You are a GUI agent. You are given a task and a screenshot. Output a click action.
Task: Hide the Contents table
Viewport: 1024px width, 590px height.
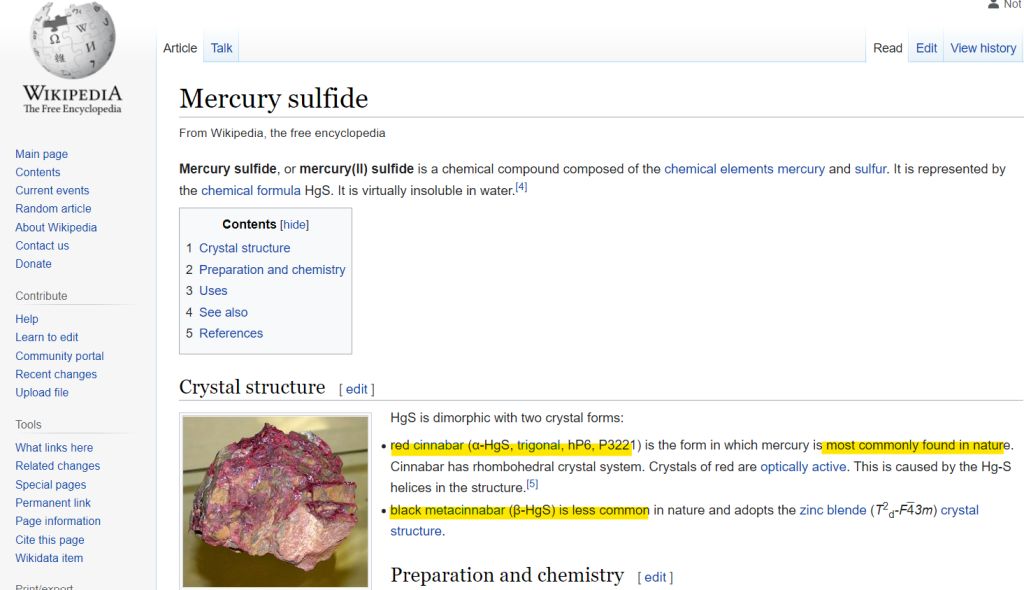pyautogui.click(x=295, y=225)
